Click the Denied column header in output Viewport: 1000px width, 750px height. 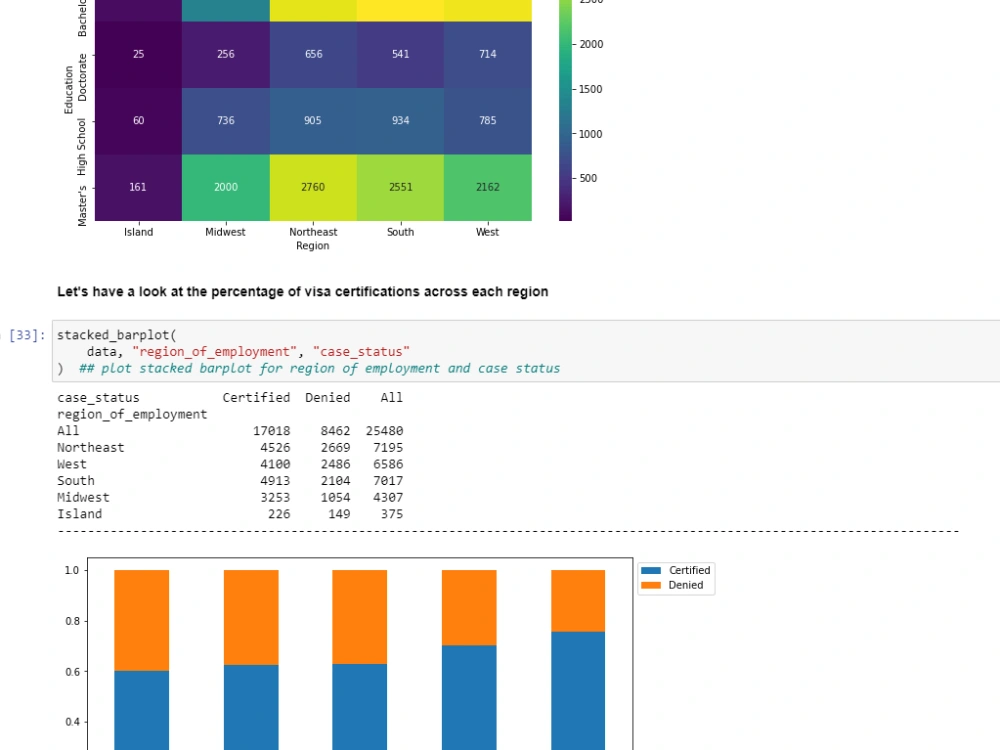click(327, 398)
